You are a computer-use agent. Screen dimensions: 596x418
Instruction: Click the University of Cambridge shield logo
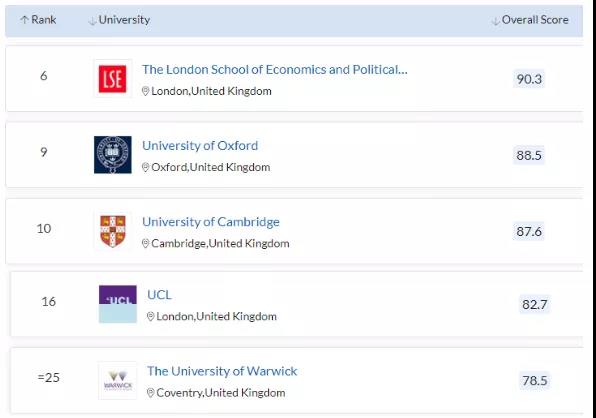(113, 231)
